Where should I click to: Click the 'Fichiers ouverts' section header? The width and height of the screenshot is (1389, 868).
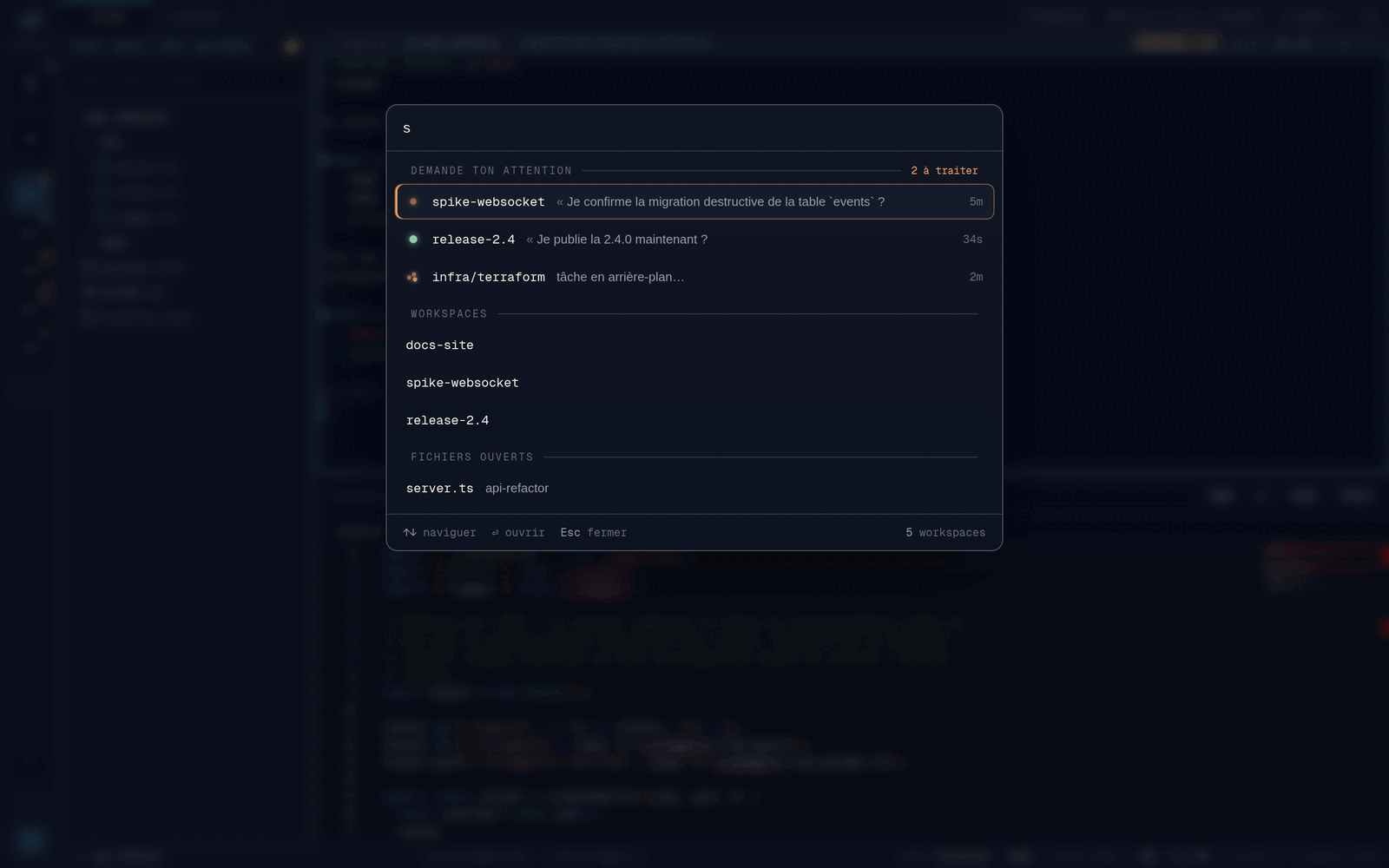coord(472,457)
